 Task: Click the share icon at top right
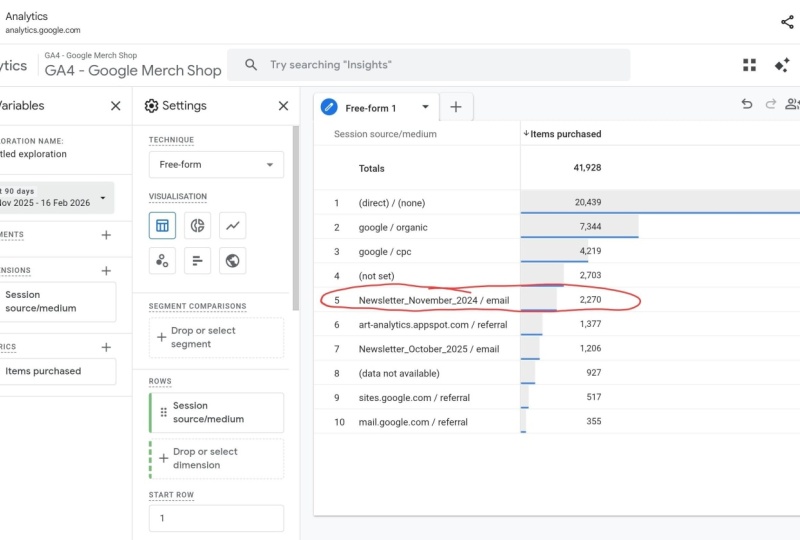click(x=787, y=22)
